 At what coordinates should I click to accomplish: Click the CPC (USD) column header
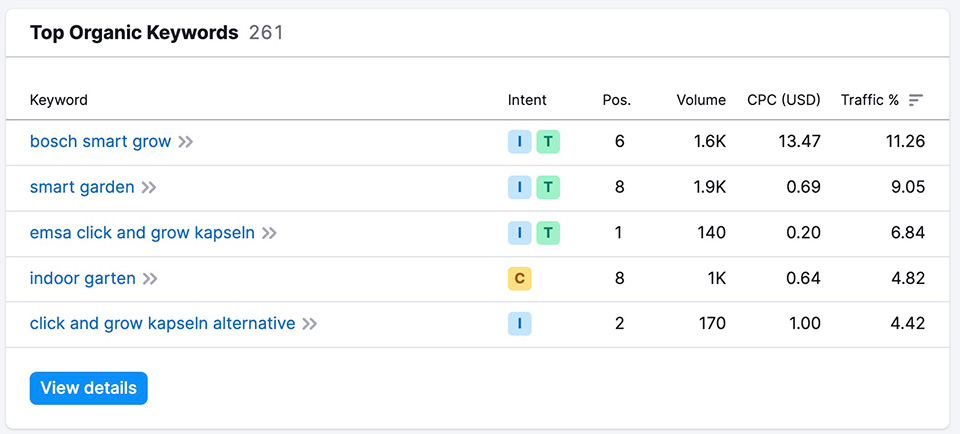(x=784, y=100)
